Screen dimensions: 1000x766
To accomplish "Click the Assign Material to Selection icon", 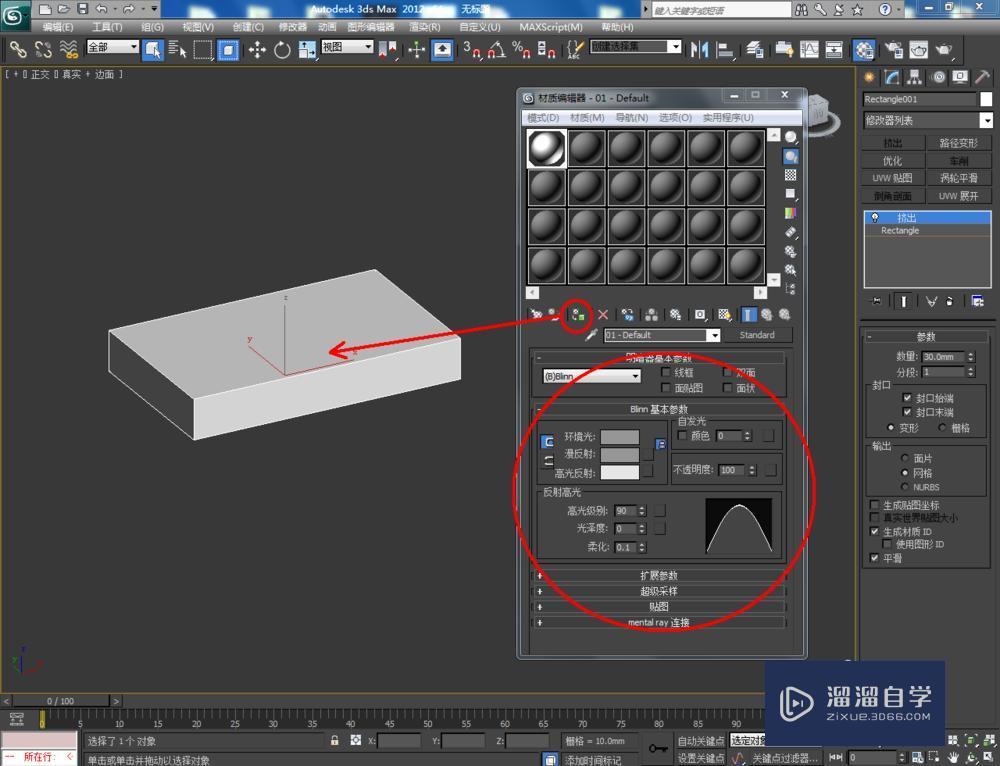I will point(577,315).
